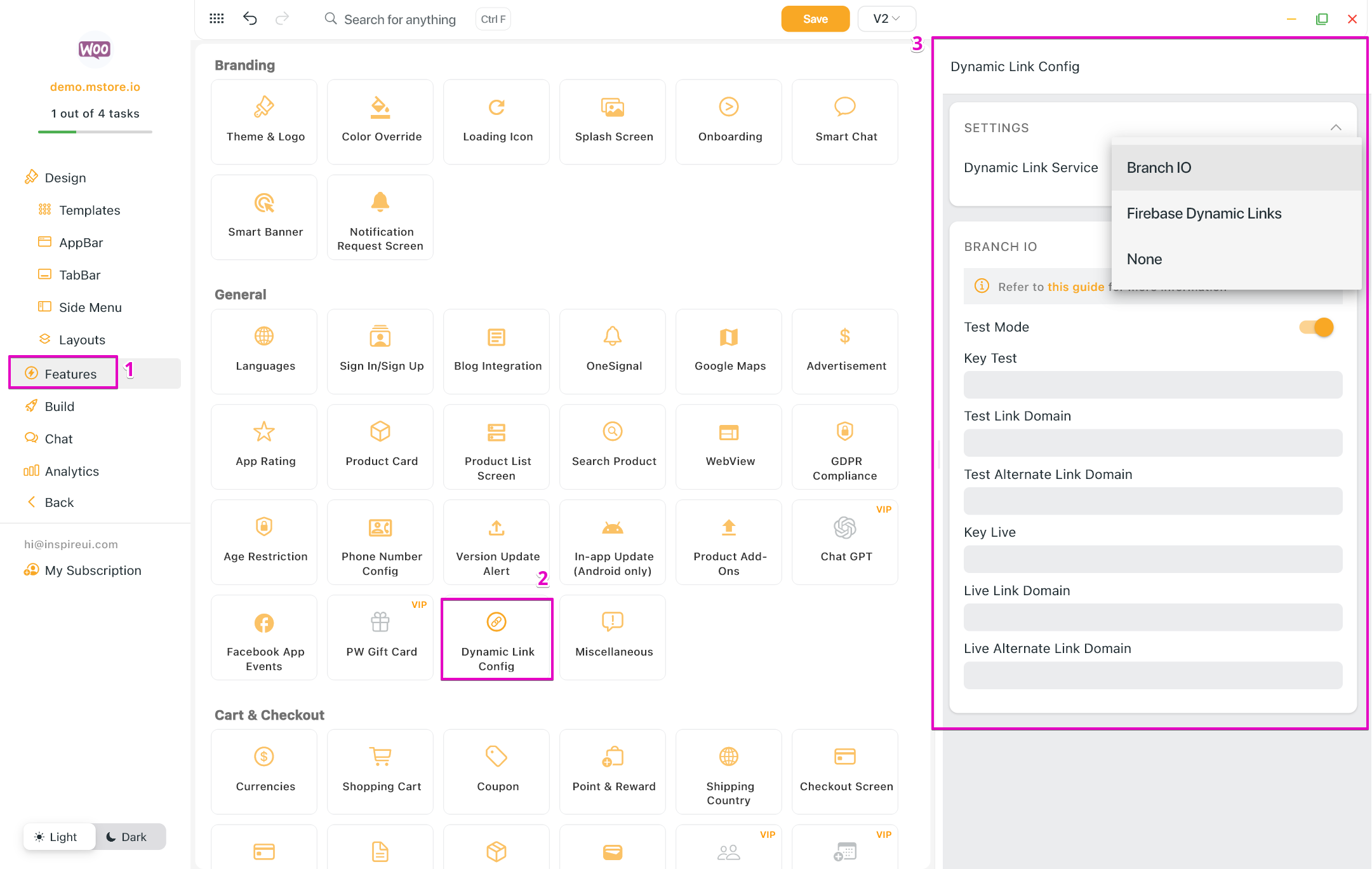Open the Coupon tag feature

coord(496,771)
